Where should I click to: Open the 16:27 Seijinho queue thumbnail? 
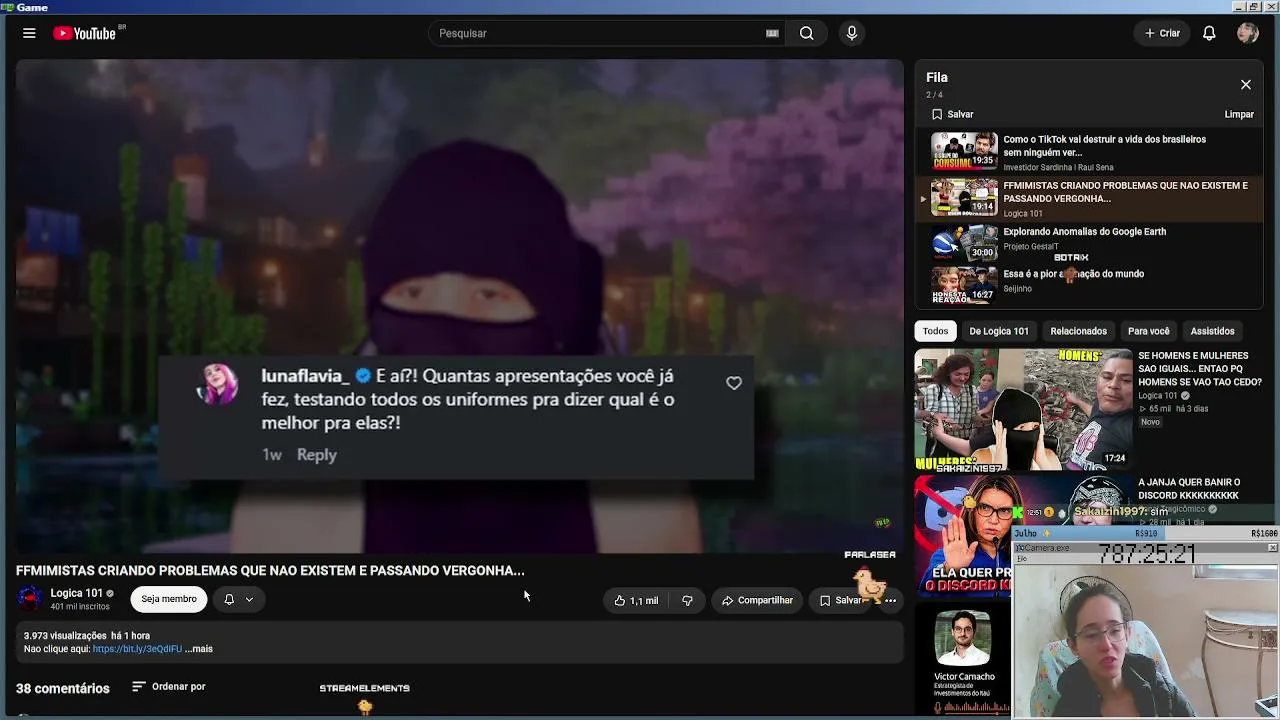coord(964,284)
